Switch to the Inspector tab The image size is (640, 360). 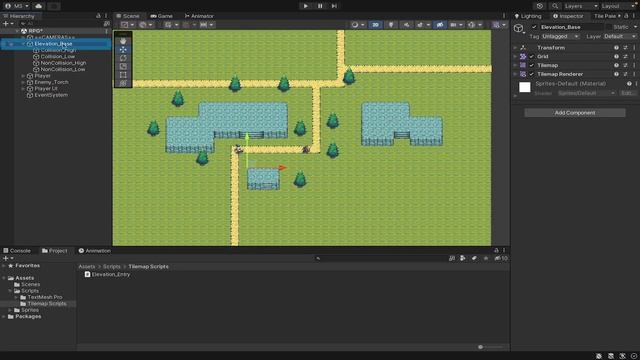[568, 16]
